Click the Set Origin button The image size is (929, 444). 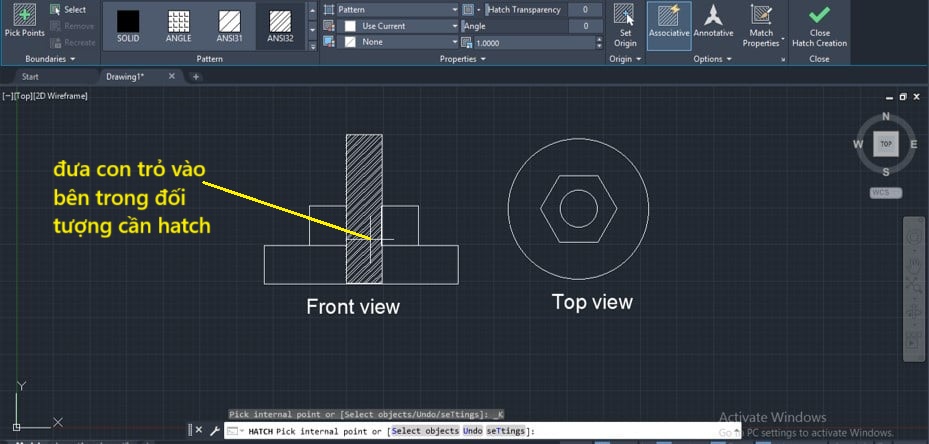(625, 25)
